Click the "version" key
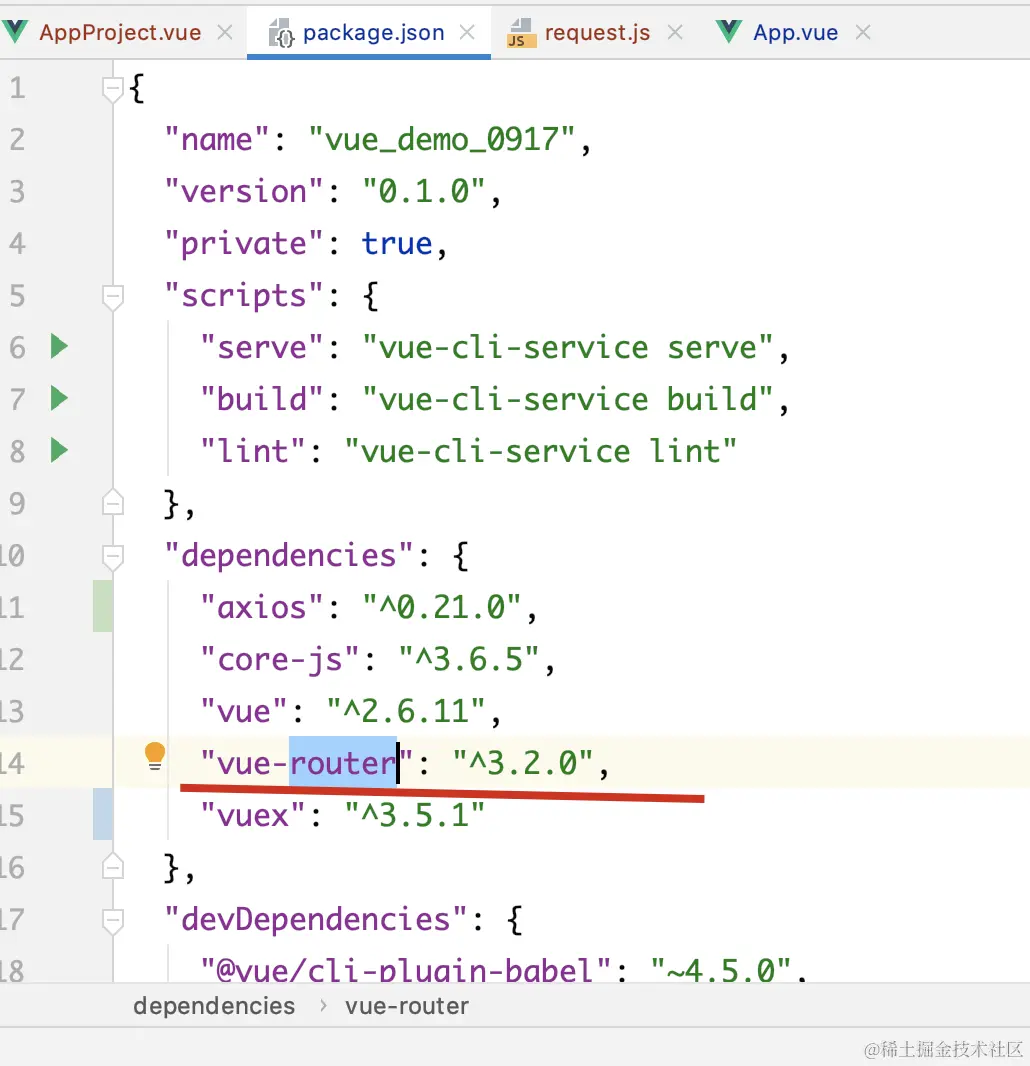The height and width of the screenshot is (1066, 1030). 244,191
